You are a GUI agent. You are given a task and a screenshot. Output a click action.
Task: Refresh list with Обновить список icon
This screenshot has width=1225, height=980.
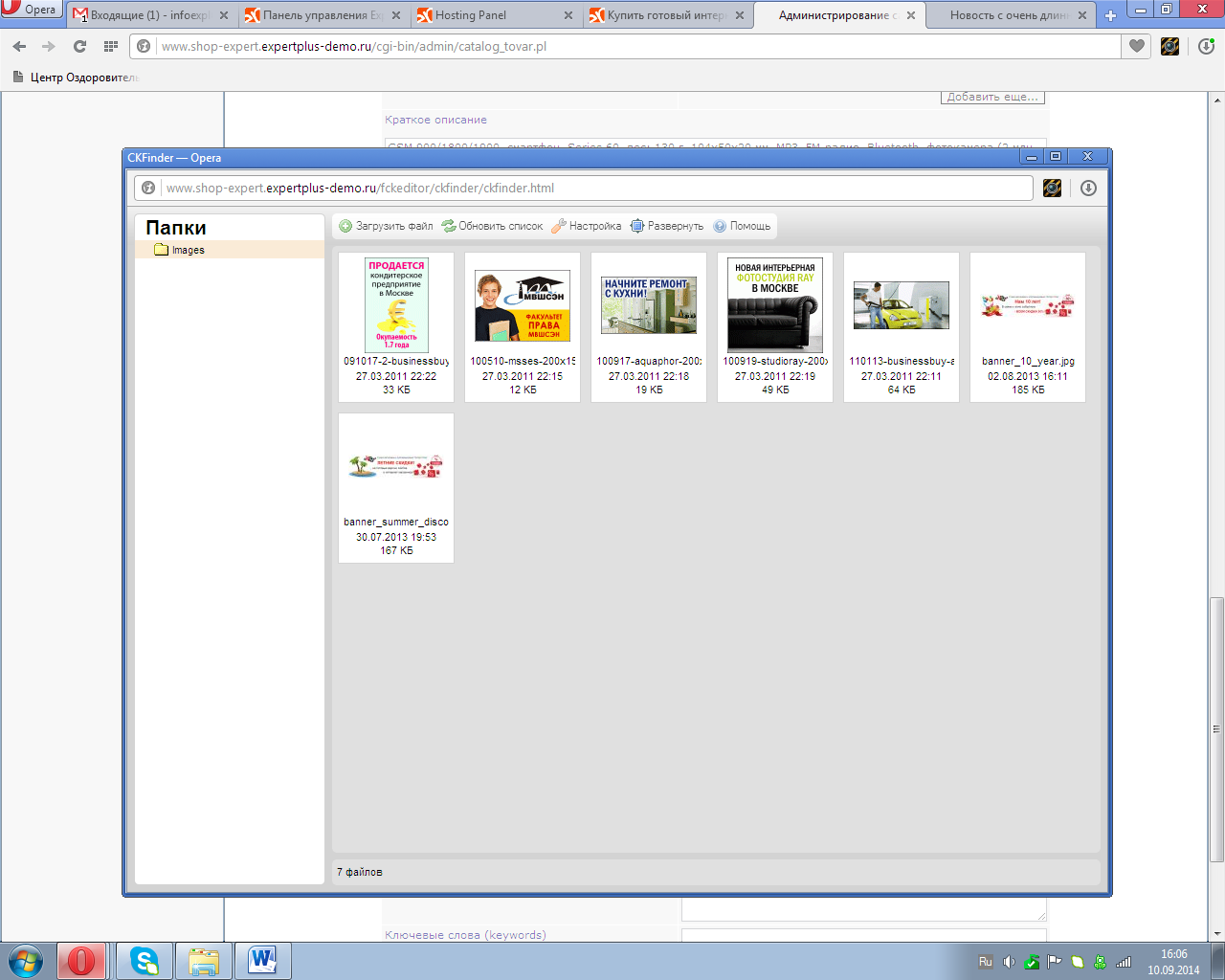[448, 227]
